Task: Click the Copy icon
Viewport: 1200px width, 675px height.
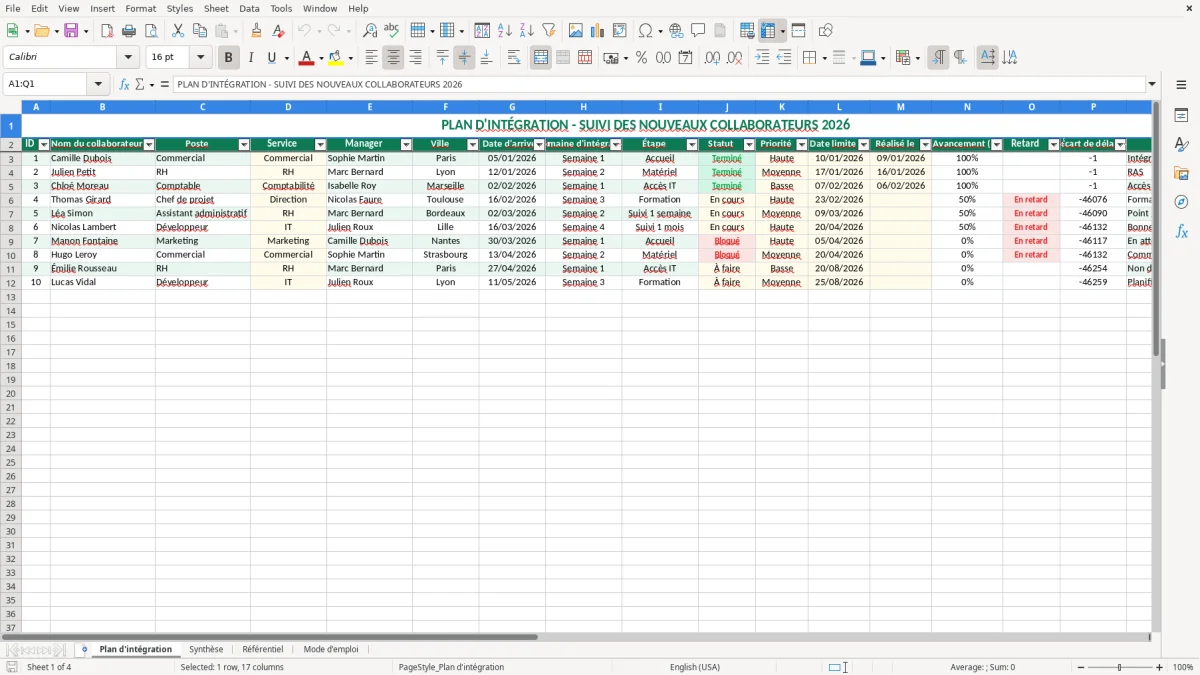Action: 200,31
